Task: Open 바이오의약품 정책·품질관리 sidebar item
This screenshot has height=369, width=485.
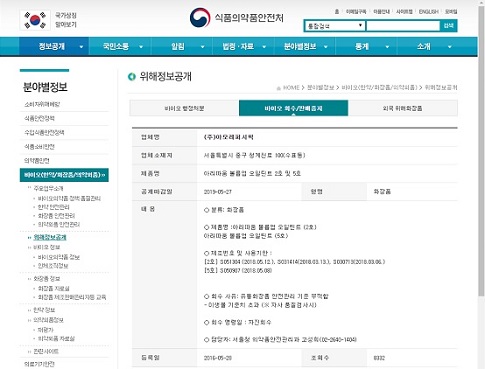Action: coord(69,198)
